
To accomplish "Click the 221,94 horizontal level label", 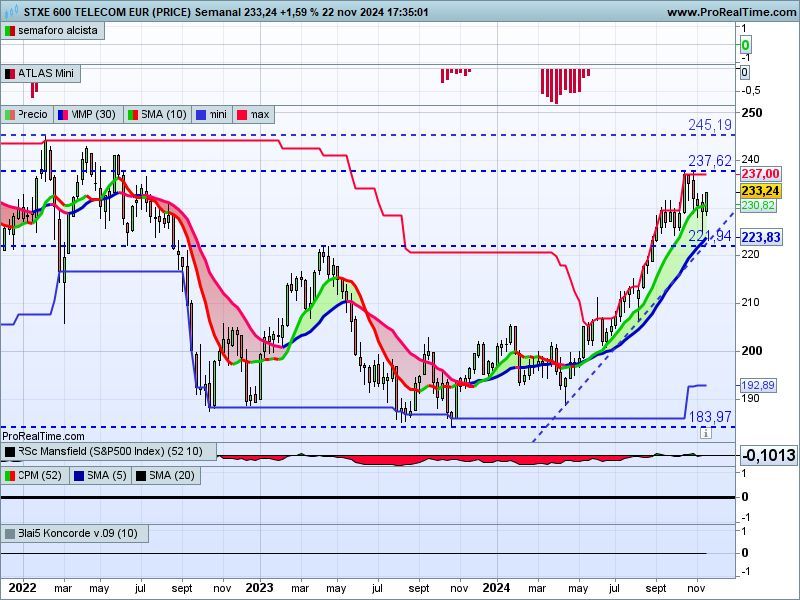I will click(710, 236).
